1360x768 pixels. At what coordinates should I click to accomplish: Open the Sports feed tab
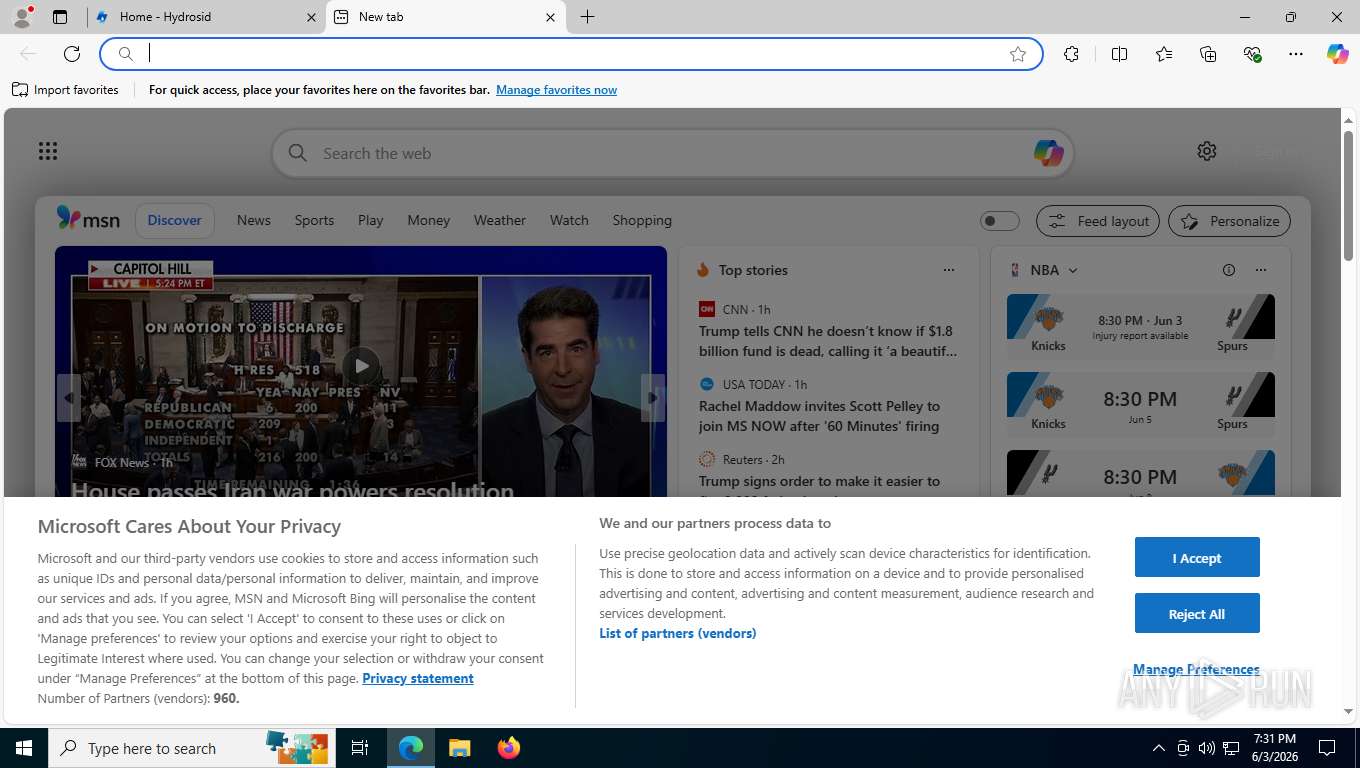point(314,220)
